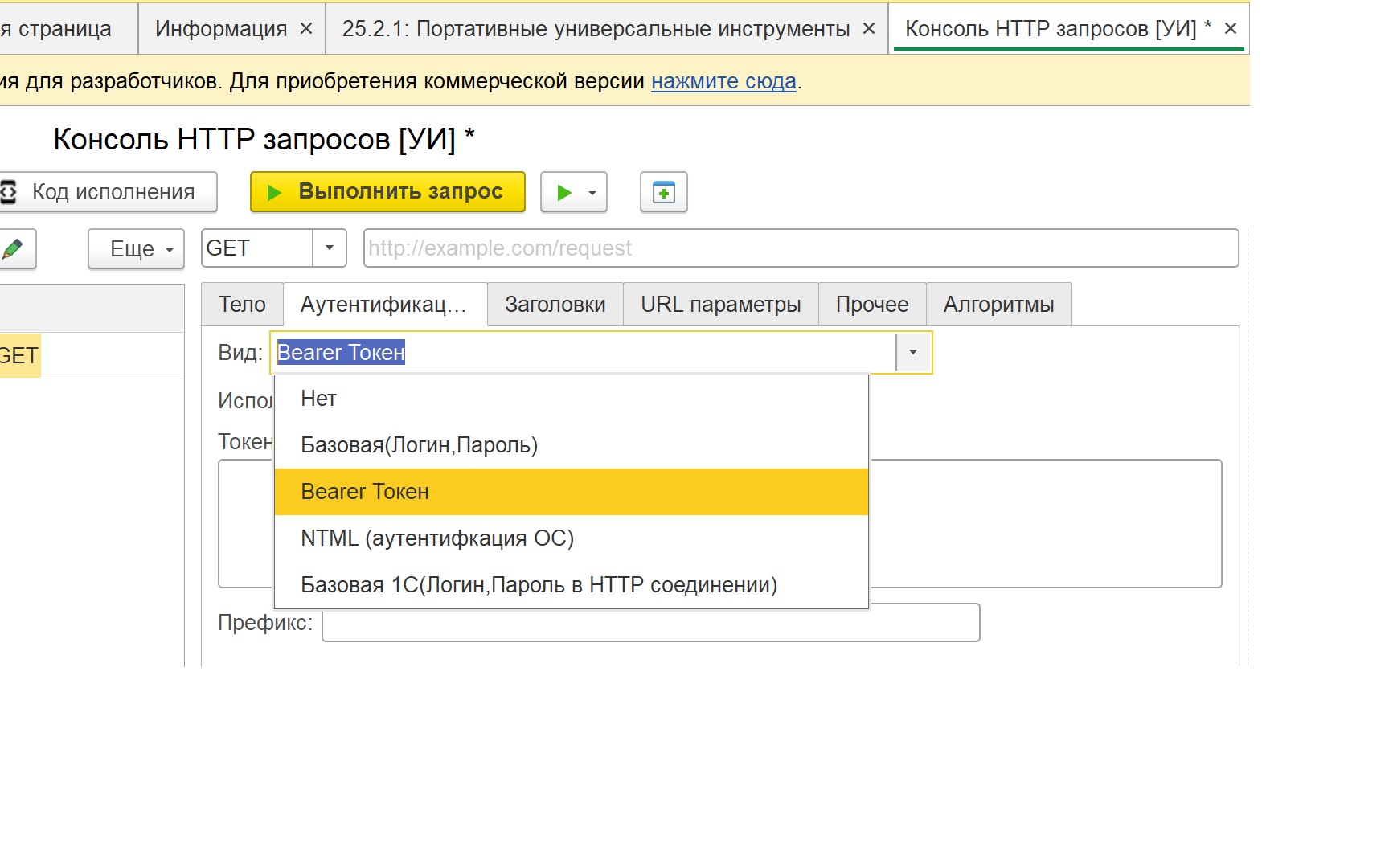This screenshot has width=1389, height=868.
Task: Choose Базовая(Логин,Пароль) authentication option
Action: (x=419, y=445)
